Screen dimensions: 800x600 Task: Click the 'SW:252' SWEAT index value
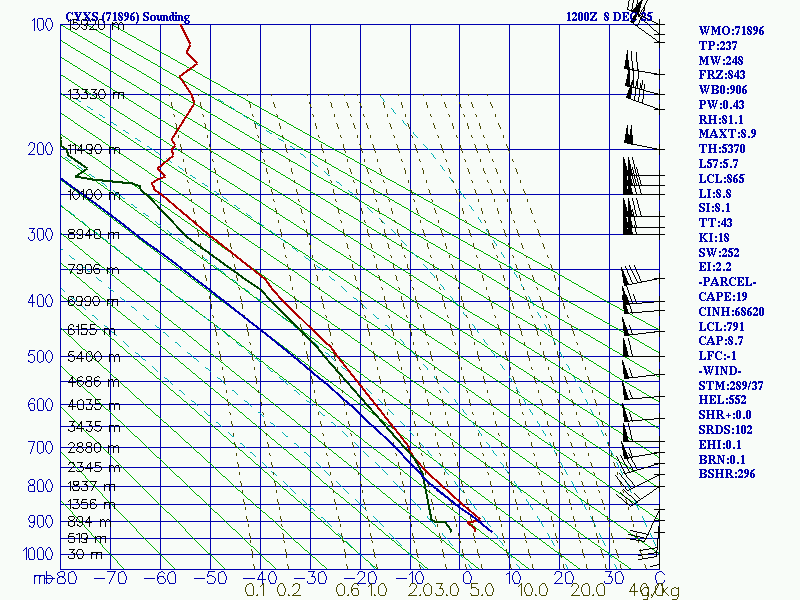719,253
